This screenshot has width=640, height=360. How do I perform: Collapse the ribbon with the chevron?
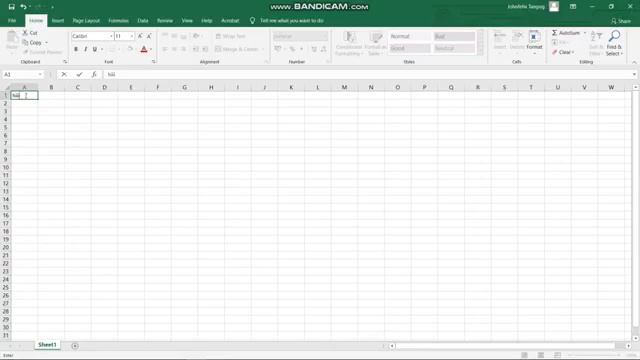click(x=634, y=62)
